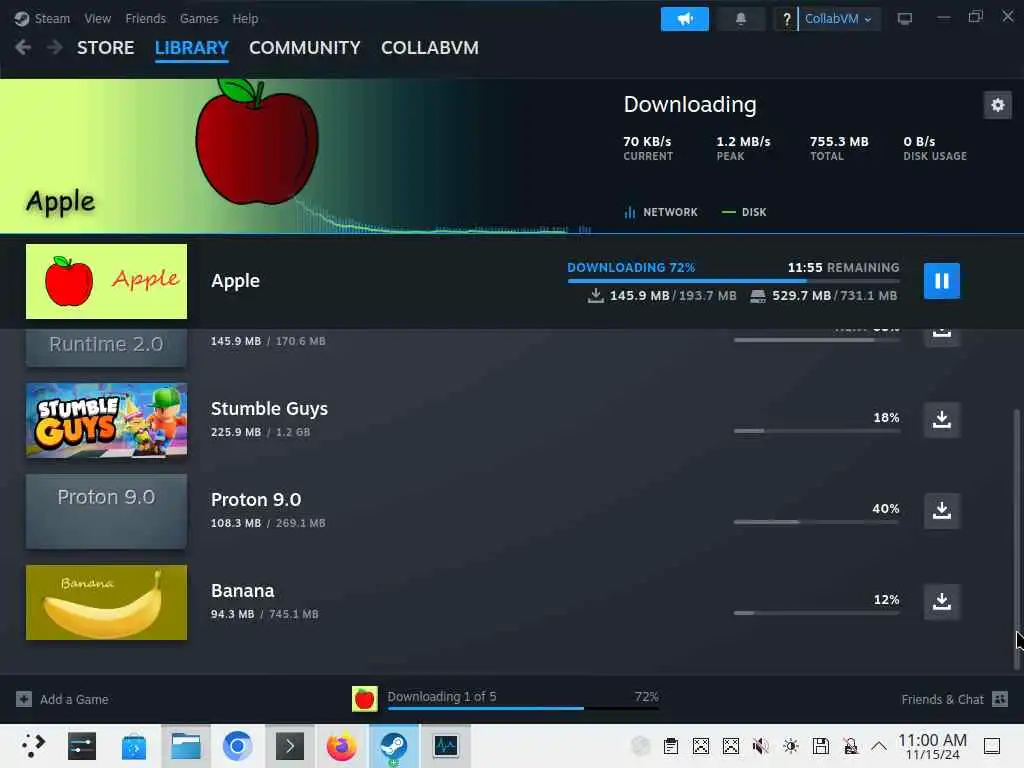Open the notifications bell
Image resolution: width=1024 pixels, height=768 pixels.
pyautogui.click(x=741, y=19)
